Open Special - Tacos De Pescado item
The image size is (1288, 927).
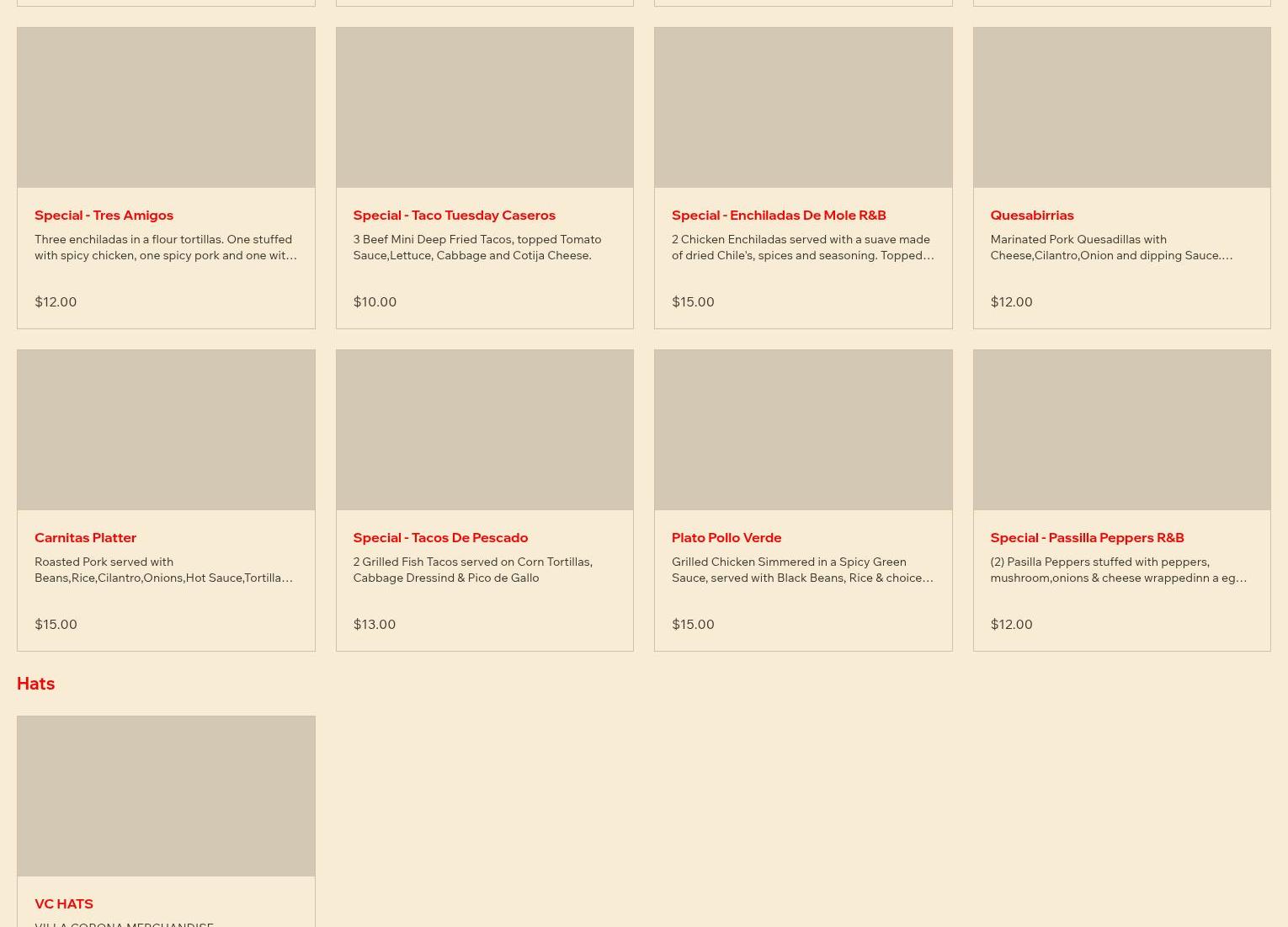[x=484, y=500]
